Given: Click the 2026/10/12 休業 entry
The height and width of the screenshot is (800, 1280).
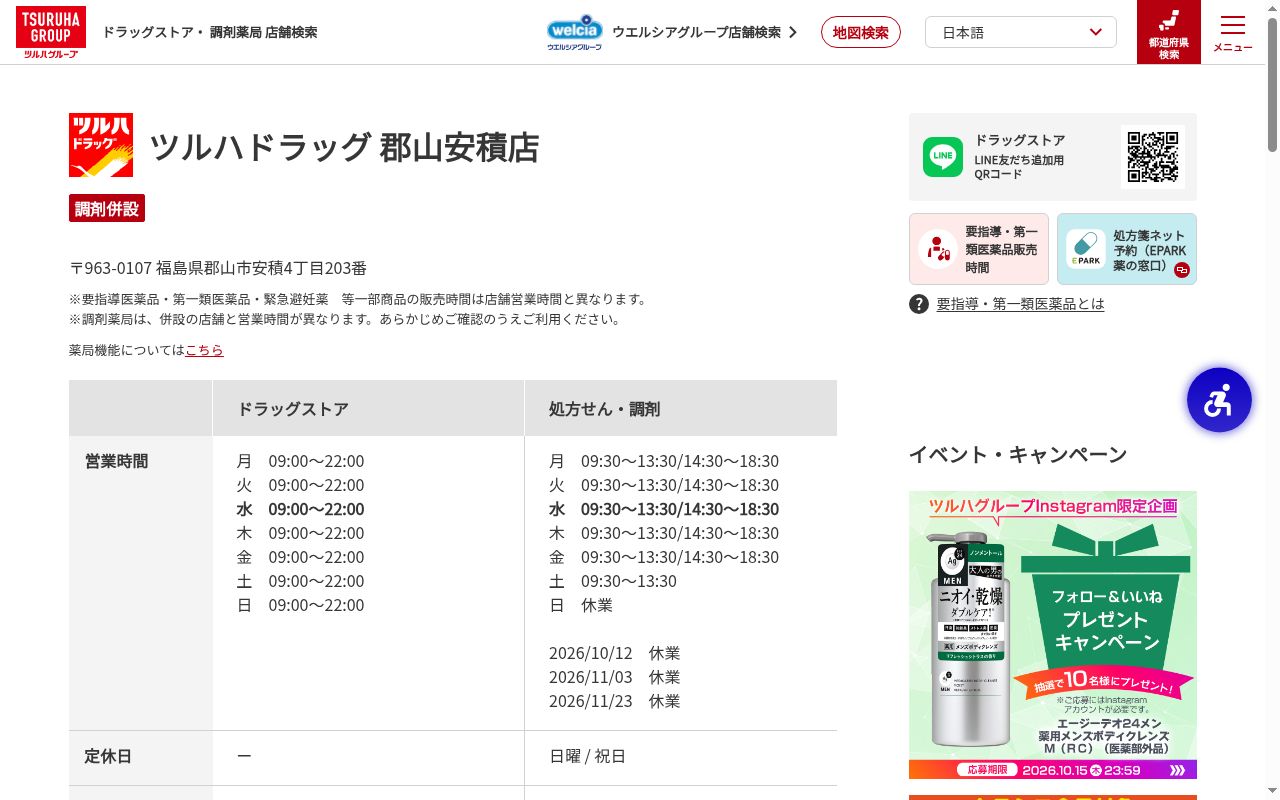Looking at the screenshot, I should (x=614, y=653).
